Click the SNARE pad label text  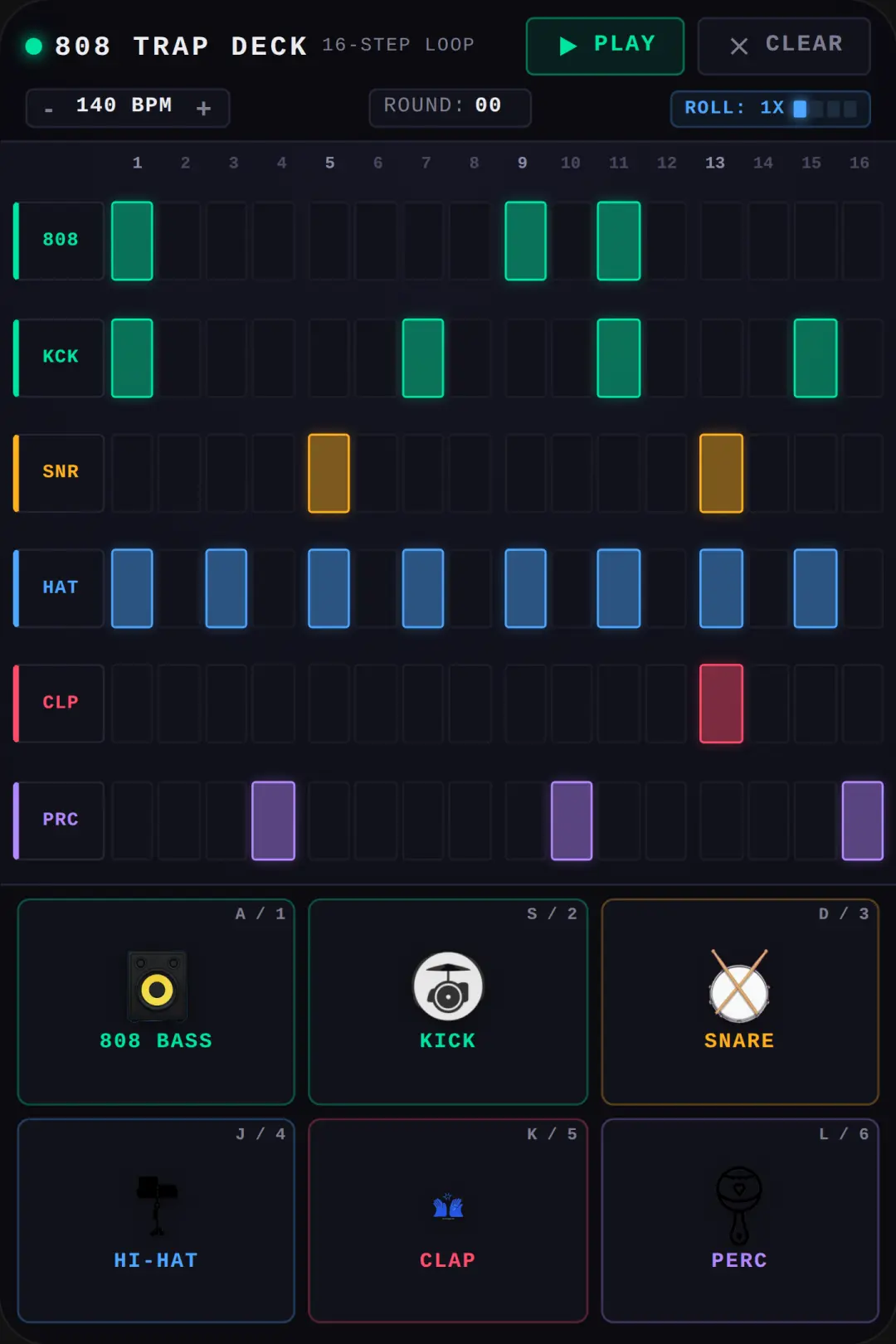739,1040
